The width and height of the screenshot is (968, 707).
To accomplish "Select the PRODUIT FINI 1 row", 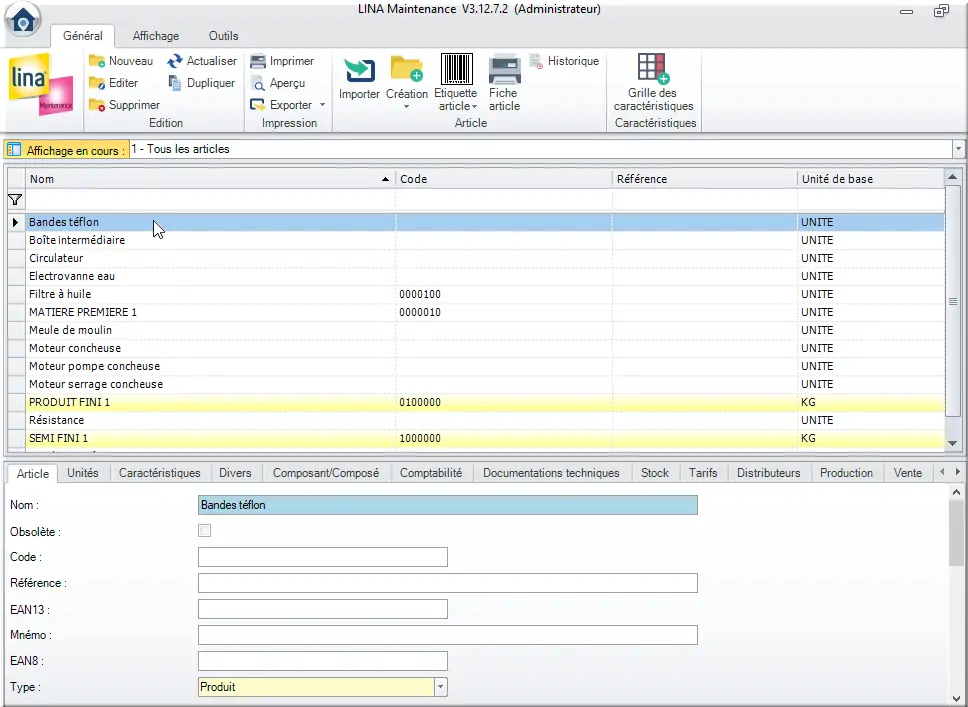I will [x=200, y=402].
